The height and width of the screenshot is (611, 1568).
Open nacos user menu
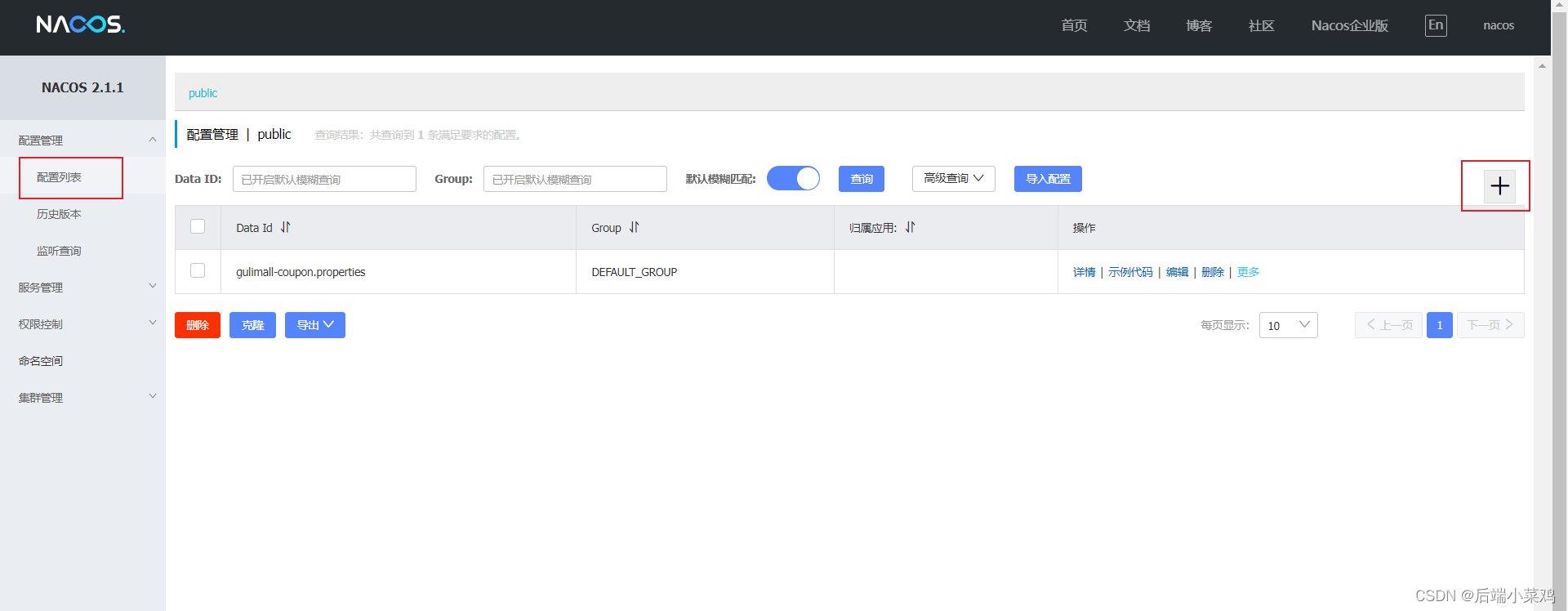(1499, 25)
